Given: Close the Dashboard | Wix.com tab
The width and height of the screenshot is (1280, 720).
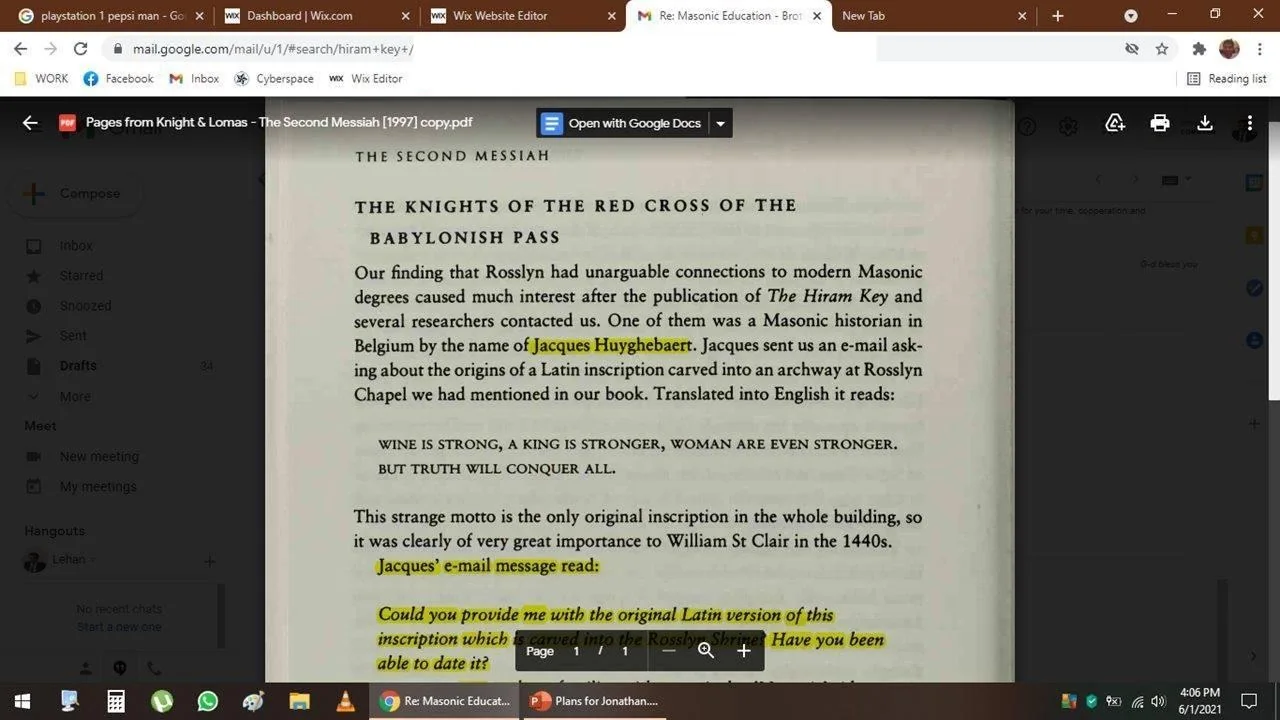Looking at the screenshot, I should point(405,16).
